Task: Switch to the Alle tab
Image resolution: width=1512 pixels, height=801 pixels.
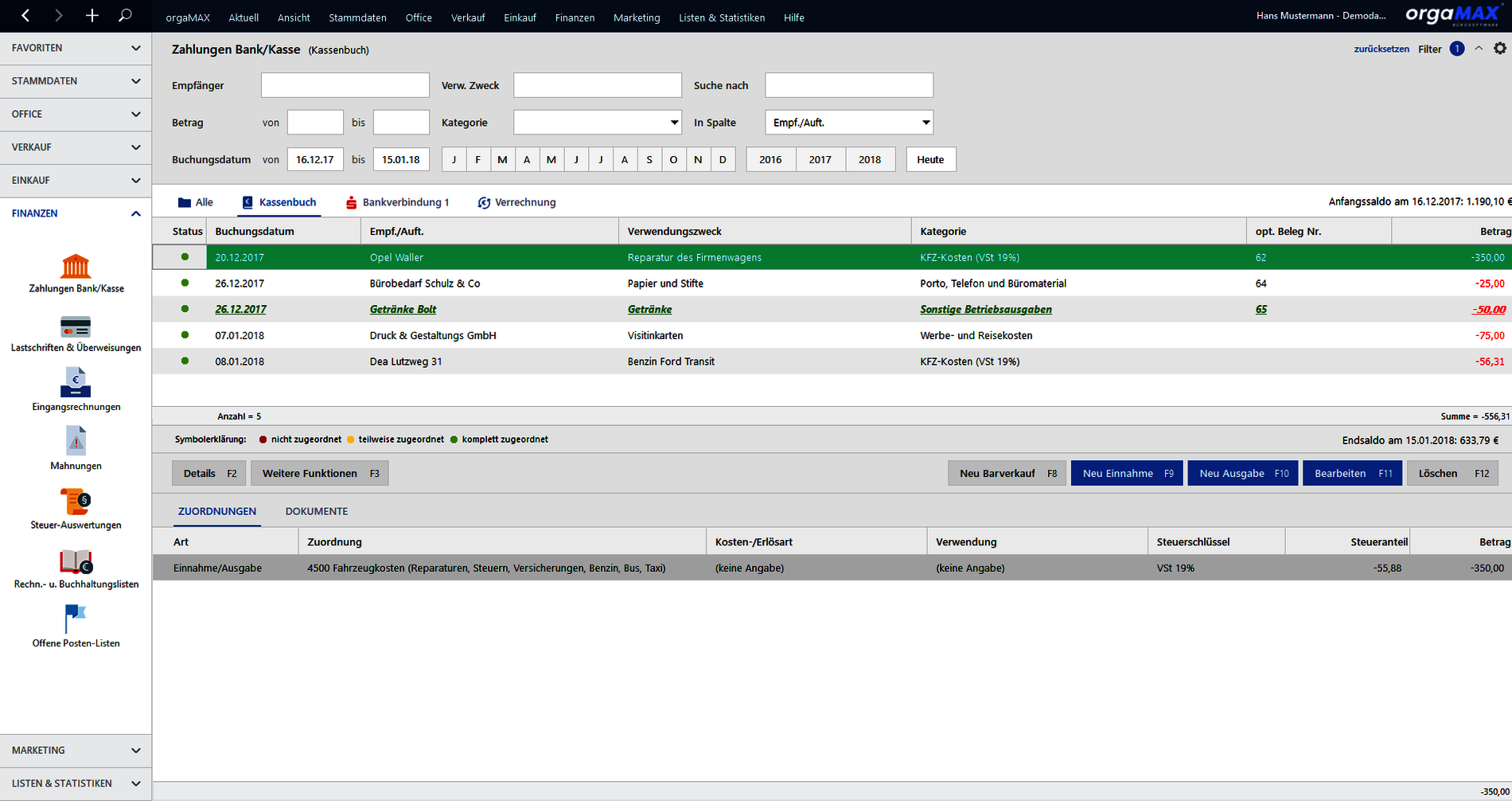Action: pyautogui.click(x=196, y=202)
